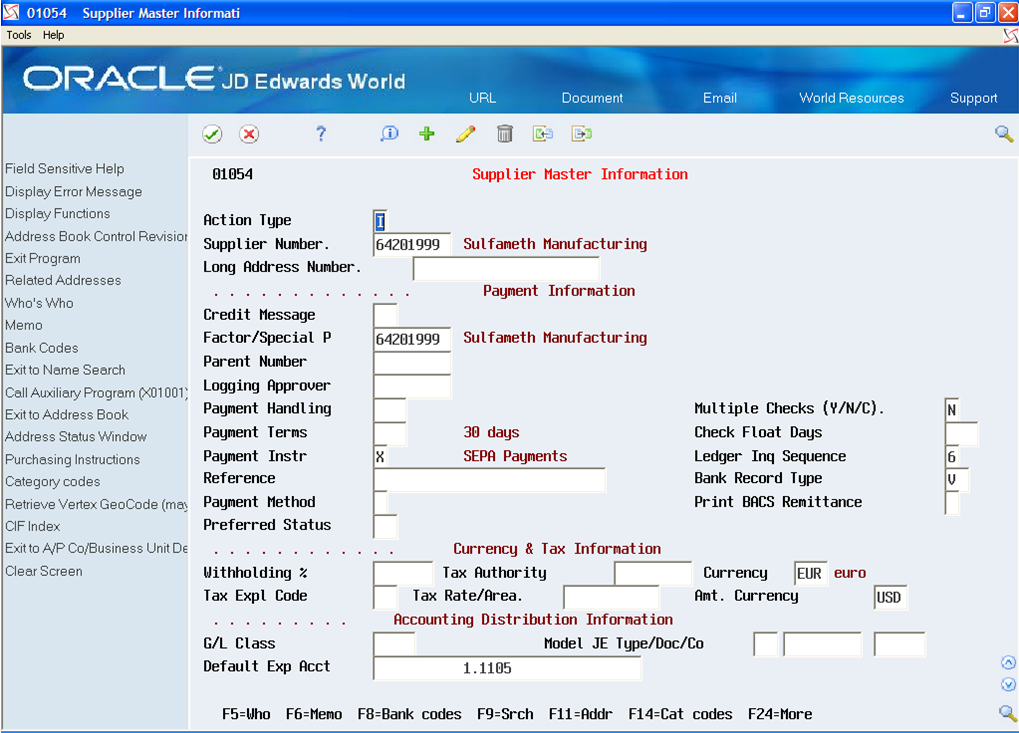The width and height of the screenshot is (1019, 733).
Task: Click the Currency field showing EUR
Action: (x=810, y=574)
